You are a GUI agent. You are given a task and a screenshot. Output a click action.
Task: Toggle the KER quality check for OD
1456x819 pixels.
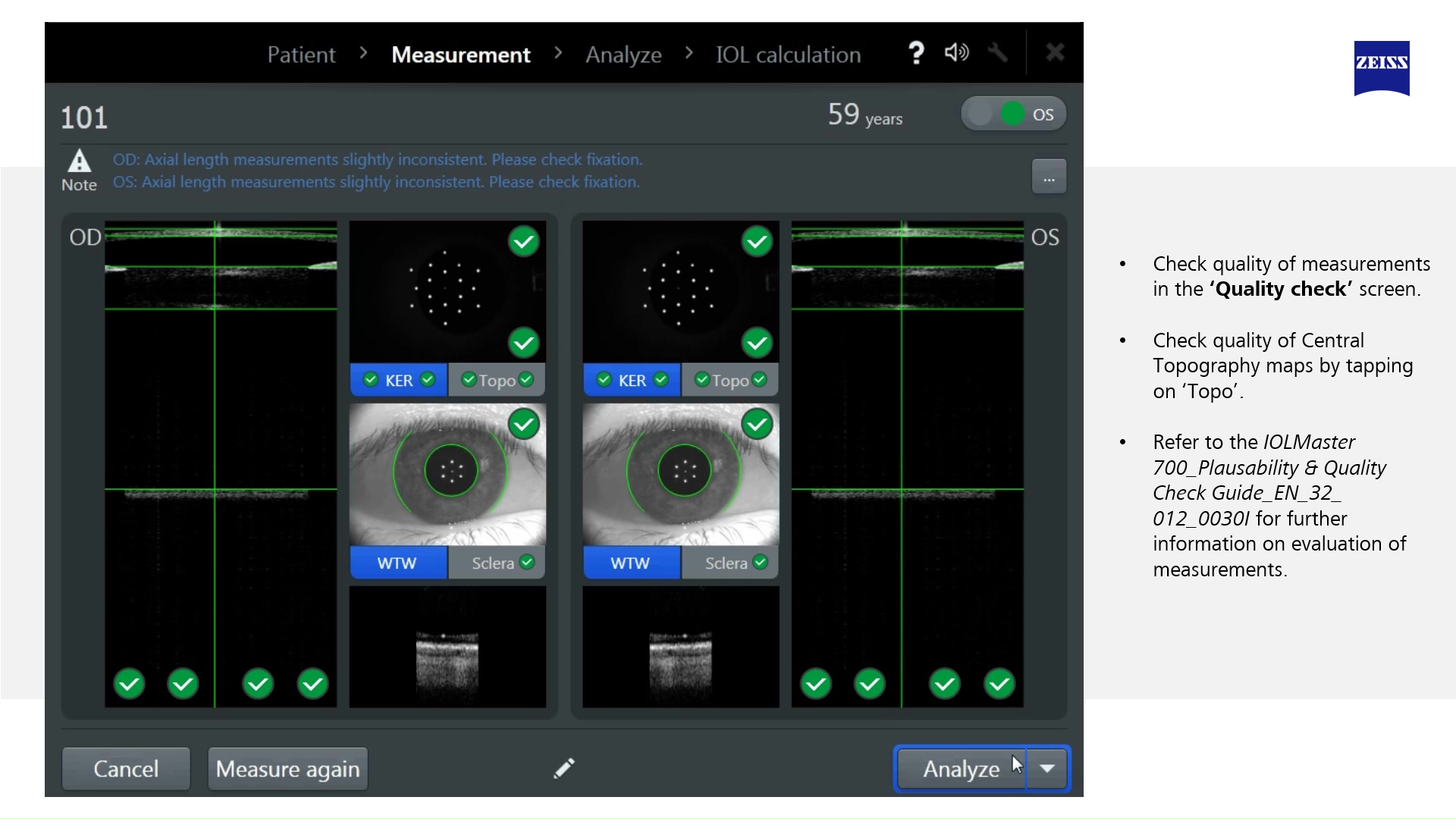tap(399, 380)
